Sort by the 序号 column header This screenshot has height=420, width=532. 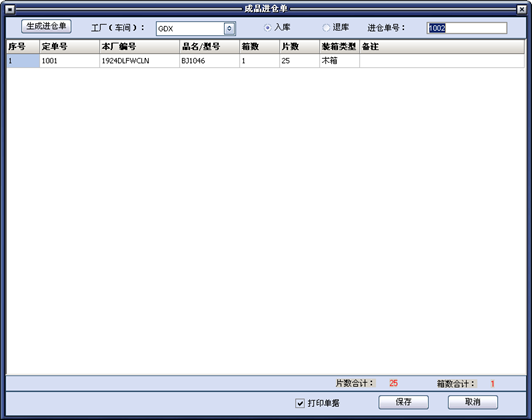(23, 46)
